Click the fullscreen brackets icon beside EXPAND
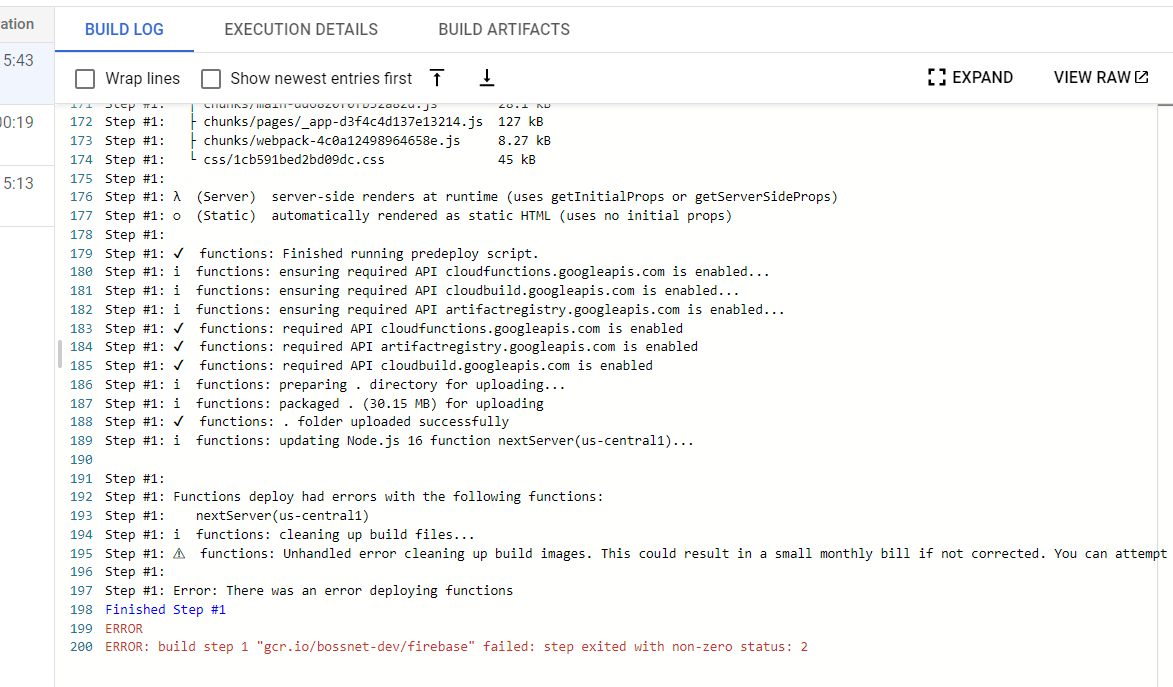The image size is (1173, 687). pos(936,76)
